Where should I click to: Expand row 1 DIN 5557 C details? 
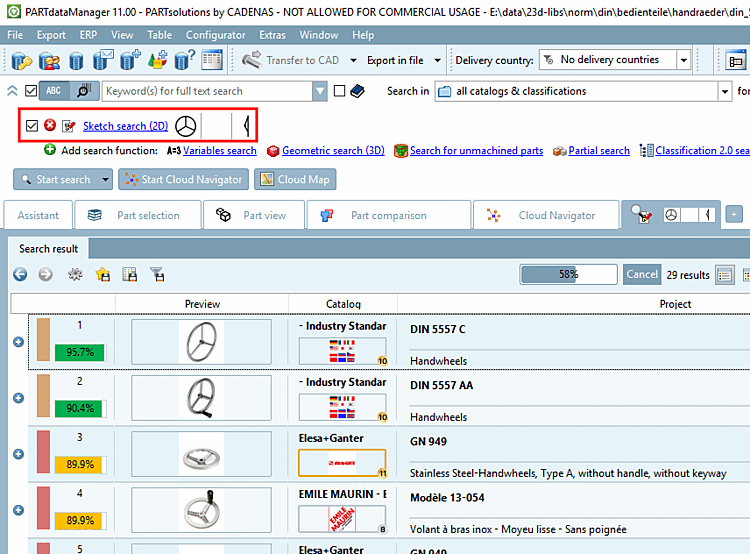(x=19, y=342)
